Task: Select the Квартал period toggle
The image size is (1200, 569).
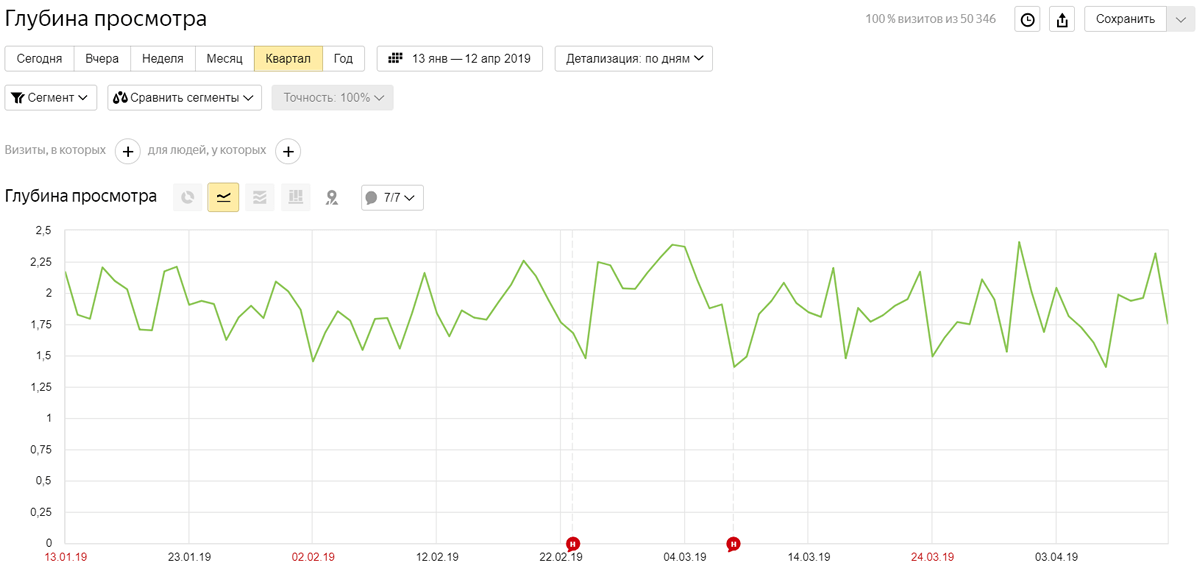Action: [x=288, y=59]
